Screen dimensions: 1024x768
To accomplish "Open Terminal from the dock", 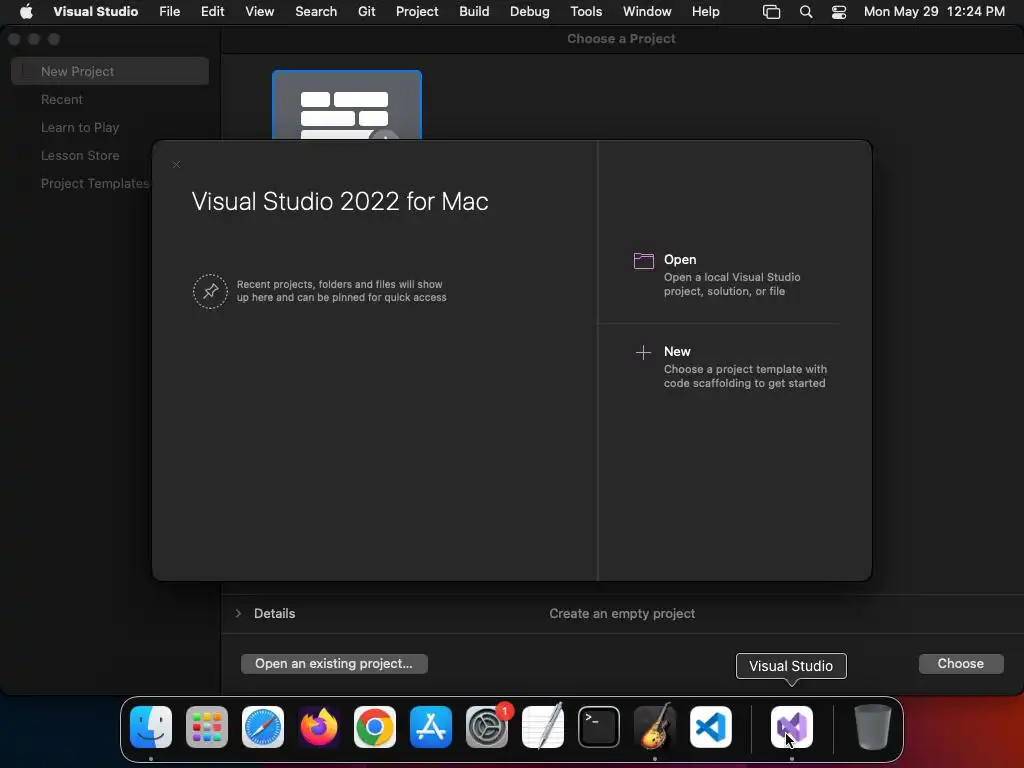I will 599,727.
